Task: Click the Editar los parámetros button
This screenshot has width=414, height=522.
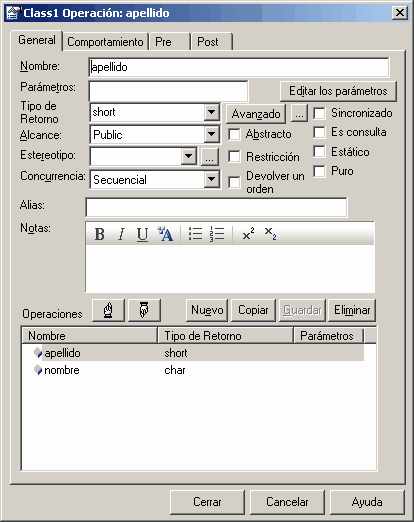Action: click(x=338, y=91)
